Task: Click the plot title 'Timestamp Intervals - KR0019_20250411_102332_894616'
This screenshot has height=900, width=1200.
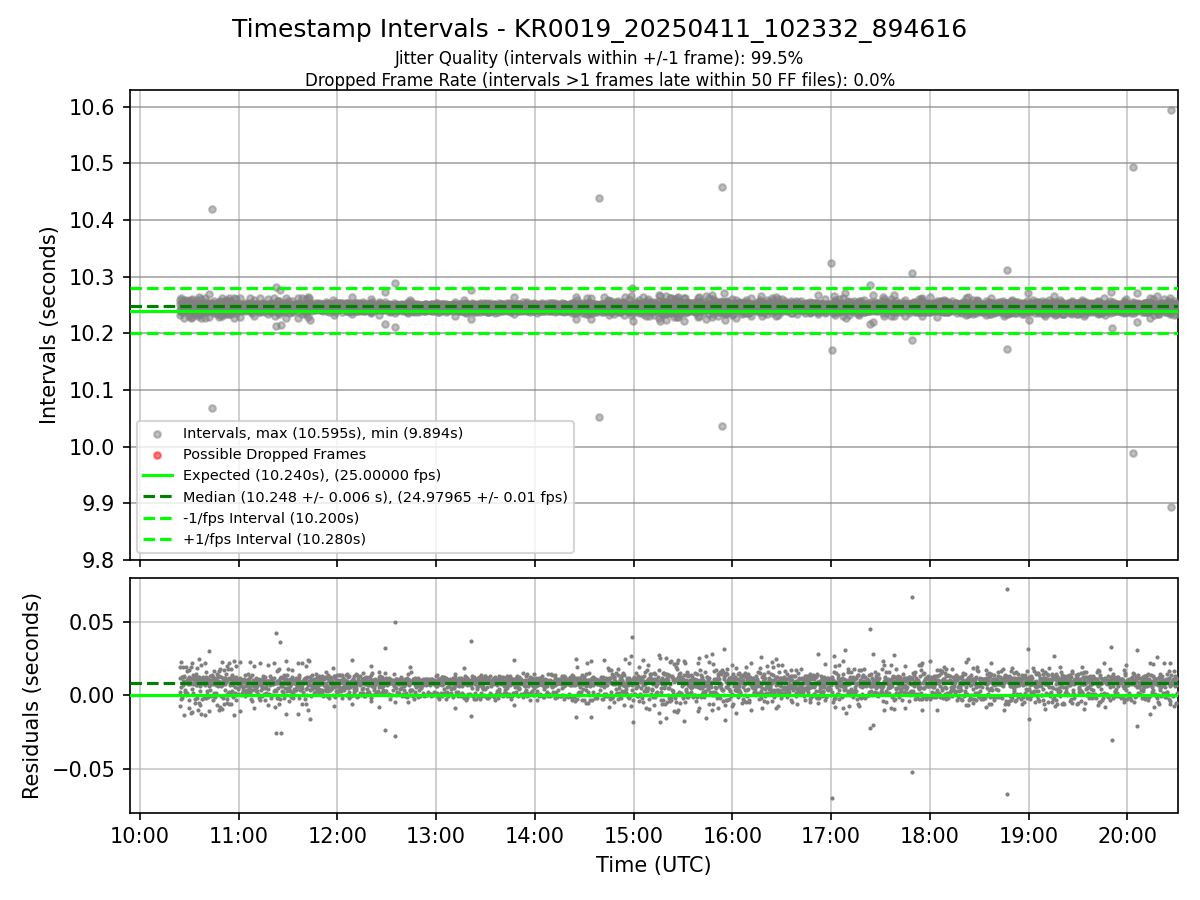Action: 599,29
